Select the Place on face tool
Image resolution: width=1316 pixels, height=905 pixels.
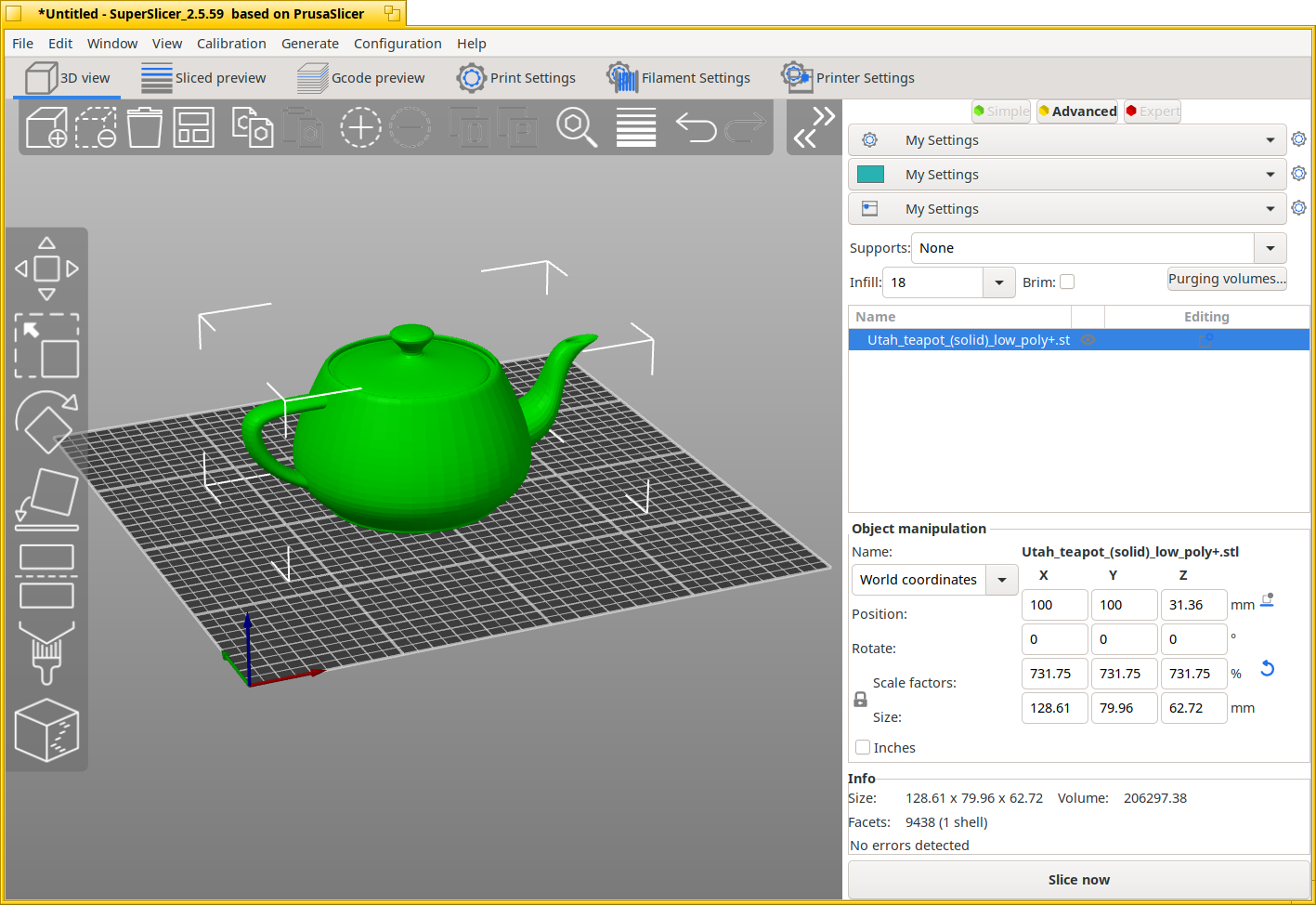click(x=46, y=500)
